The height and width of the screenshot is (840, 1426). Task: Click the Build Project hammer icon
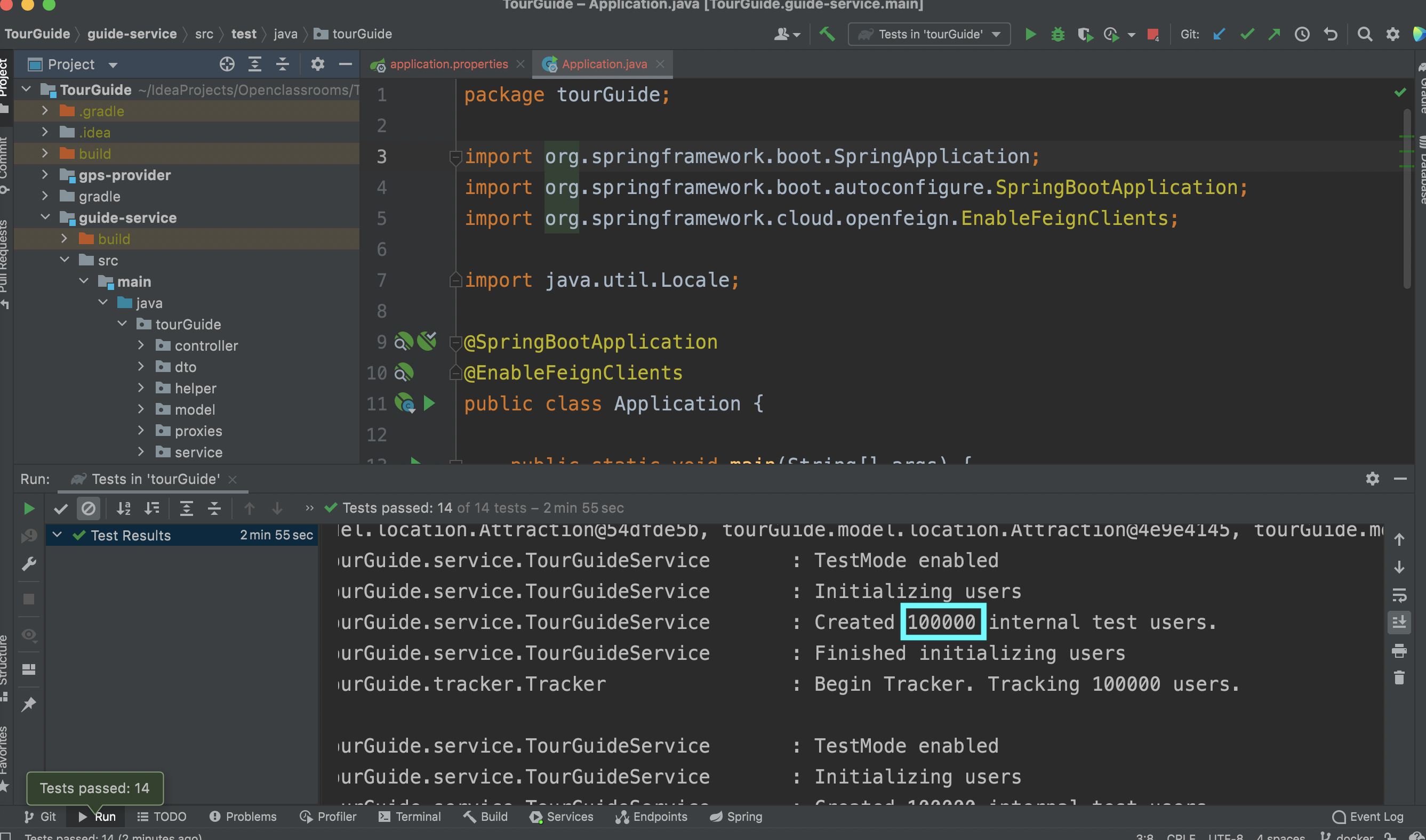827,34
